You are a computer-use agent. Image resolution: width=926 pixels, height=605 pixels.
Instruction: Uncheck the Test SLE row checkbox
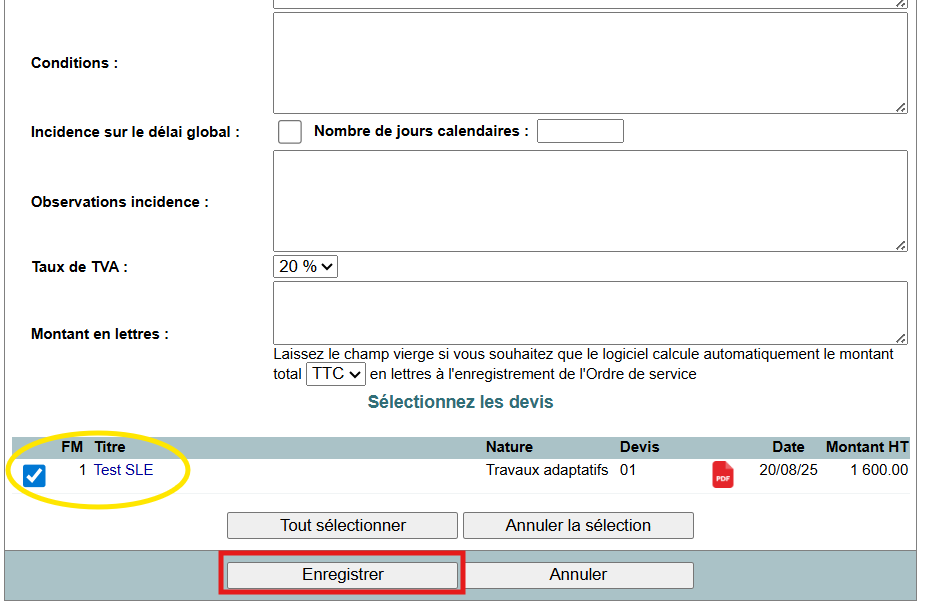click(x=35, y=476)
